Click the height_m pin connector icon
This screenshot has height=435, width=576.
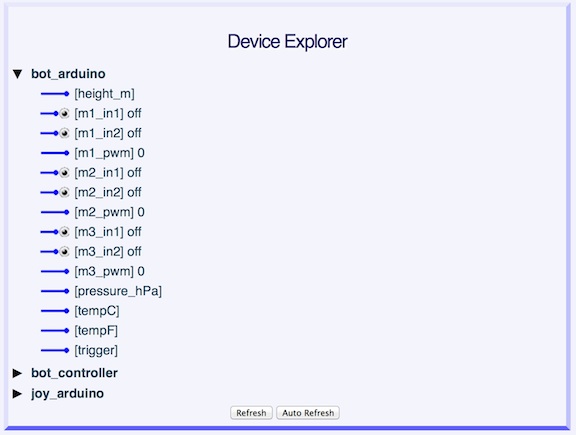tap(55, 94)
